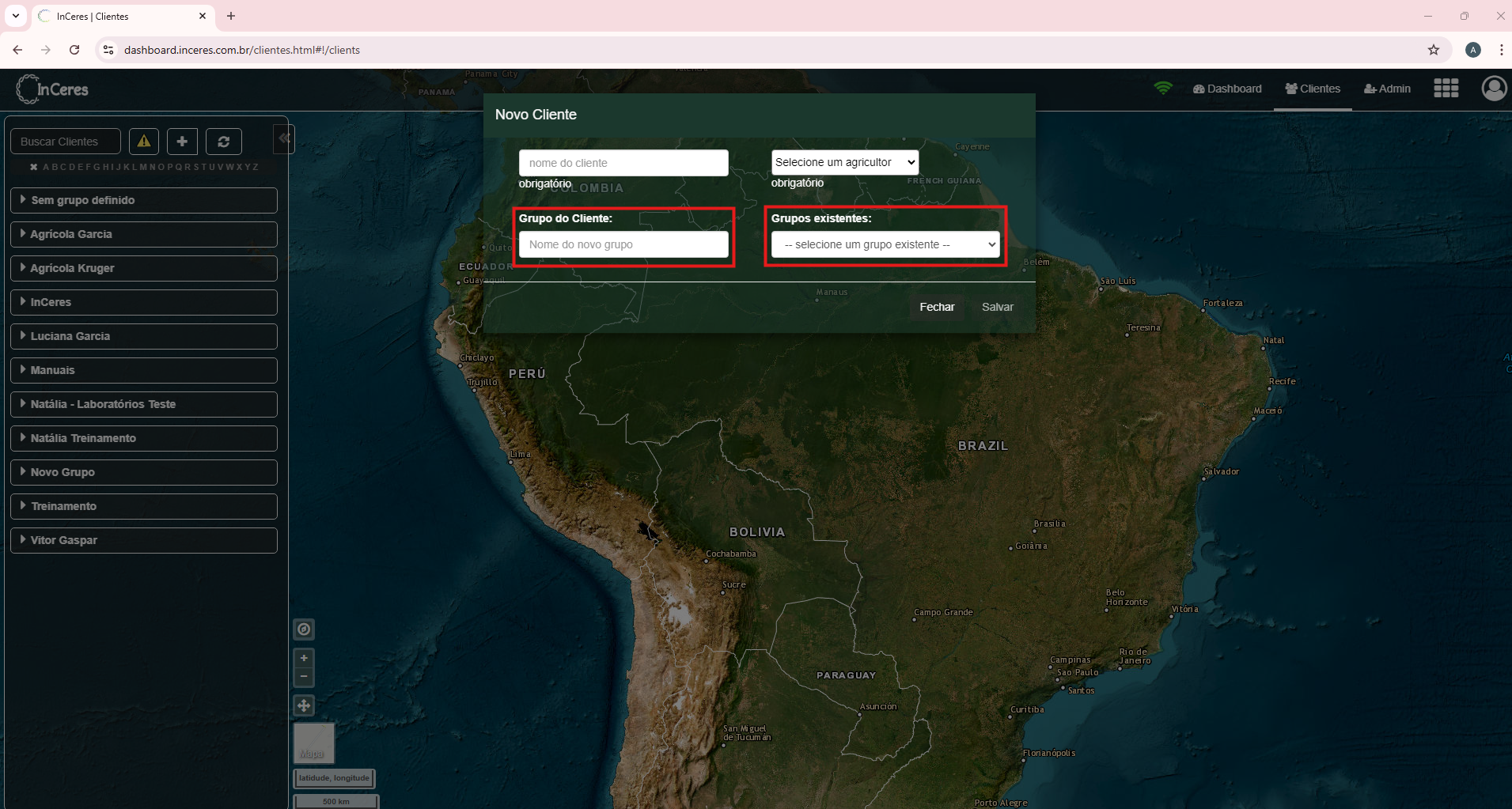
Task: Click the latitude, longitude box
Action: pyautogui.click(x=334, y=778)
